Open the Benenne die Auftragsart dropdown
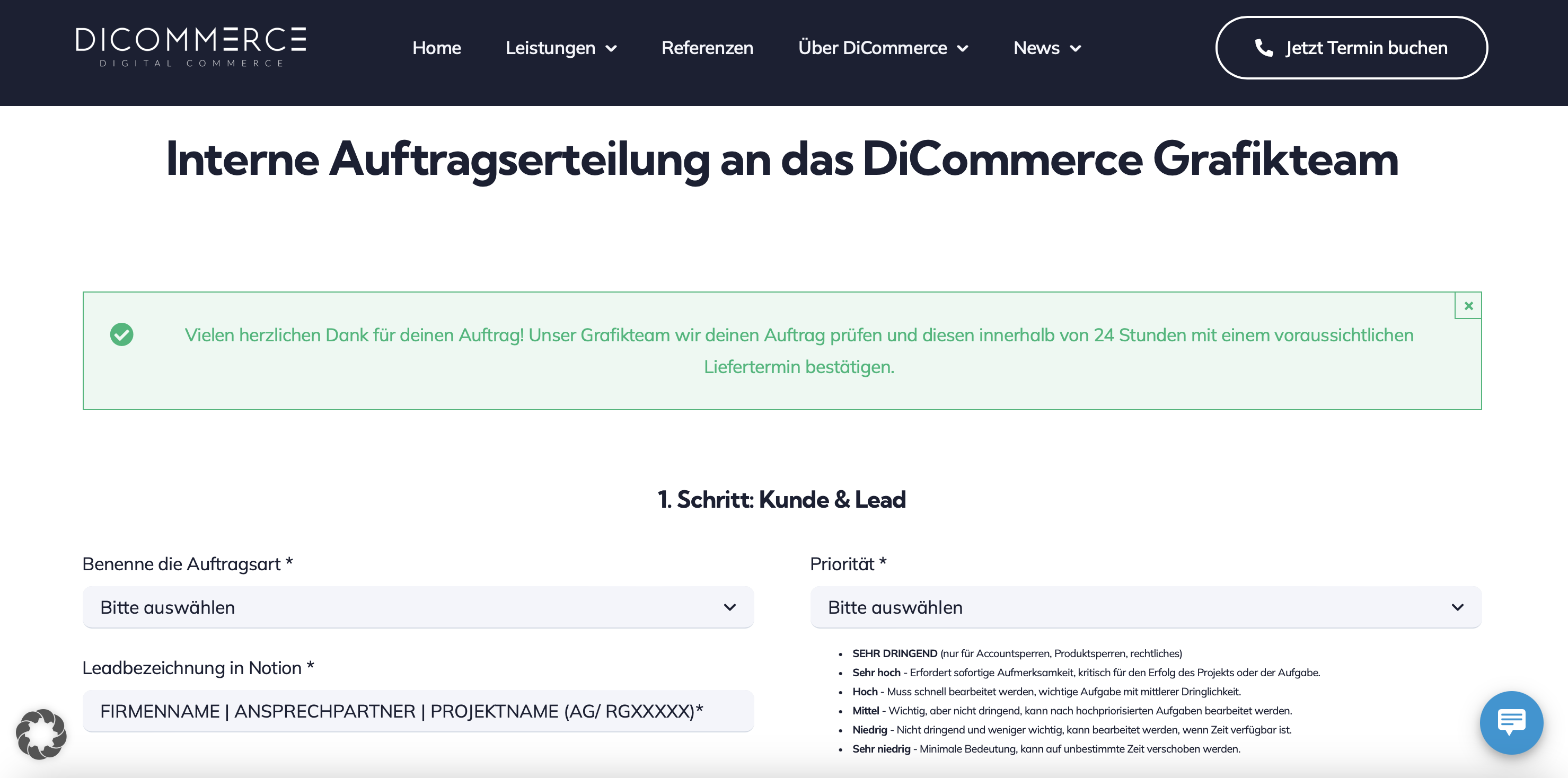This screenshot has width=1568, height=778. (418, 607)
